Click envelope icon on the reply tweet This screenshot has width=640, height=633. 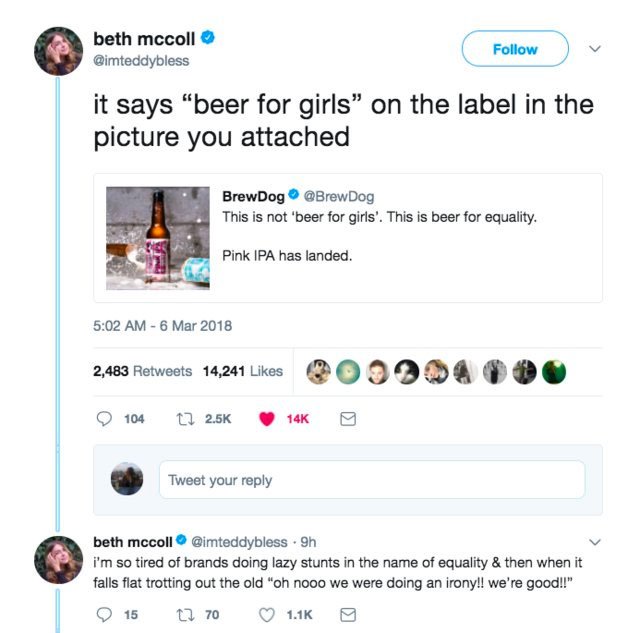[348, 614]
